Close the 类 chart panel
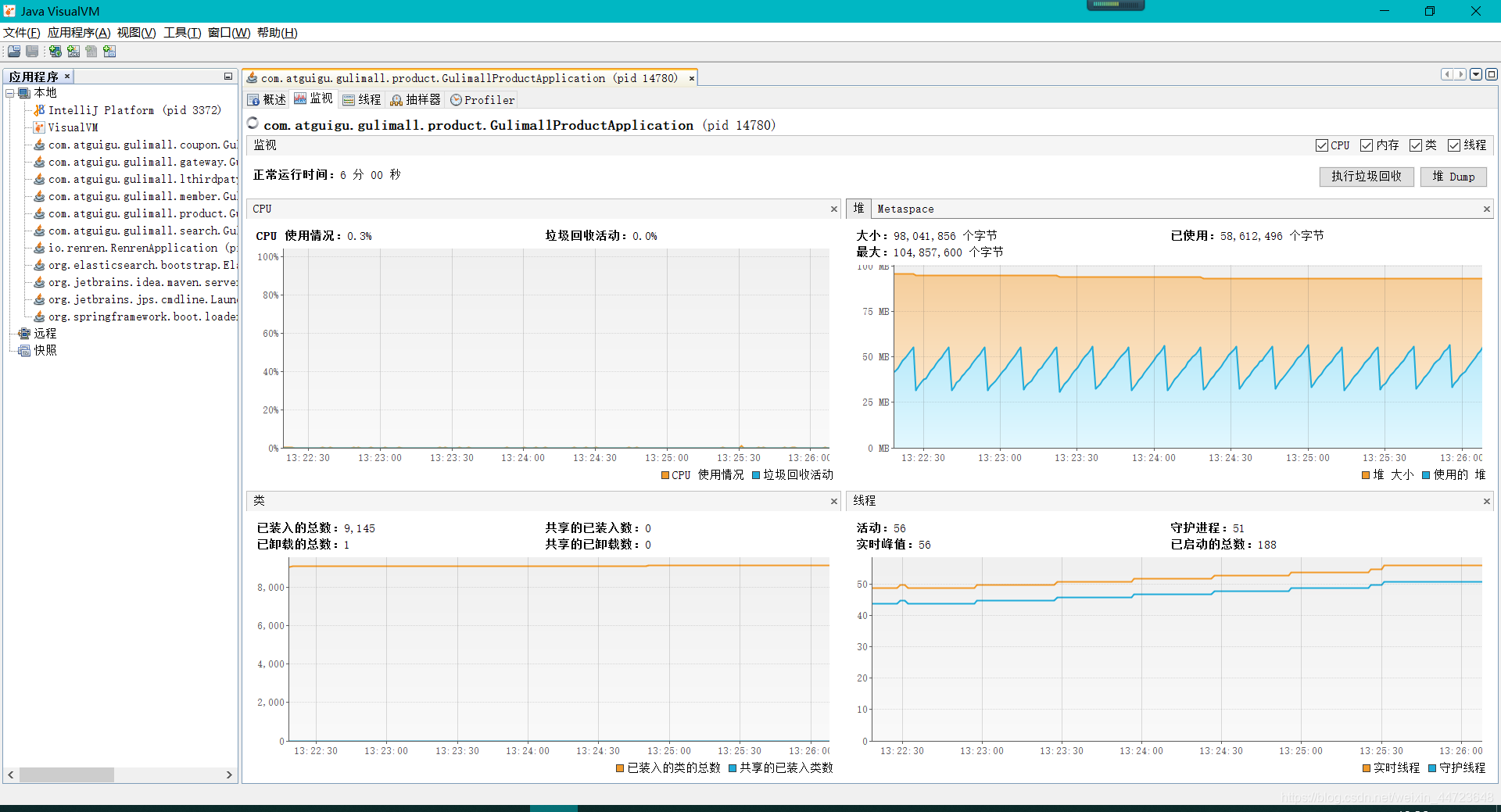 834,502
